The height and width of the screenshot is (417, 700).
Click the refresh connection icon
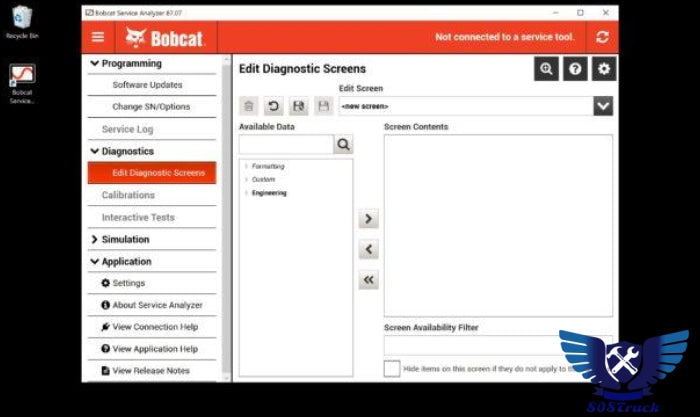point(602,37)
